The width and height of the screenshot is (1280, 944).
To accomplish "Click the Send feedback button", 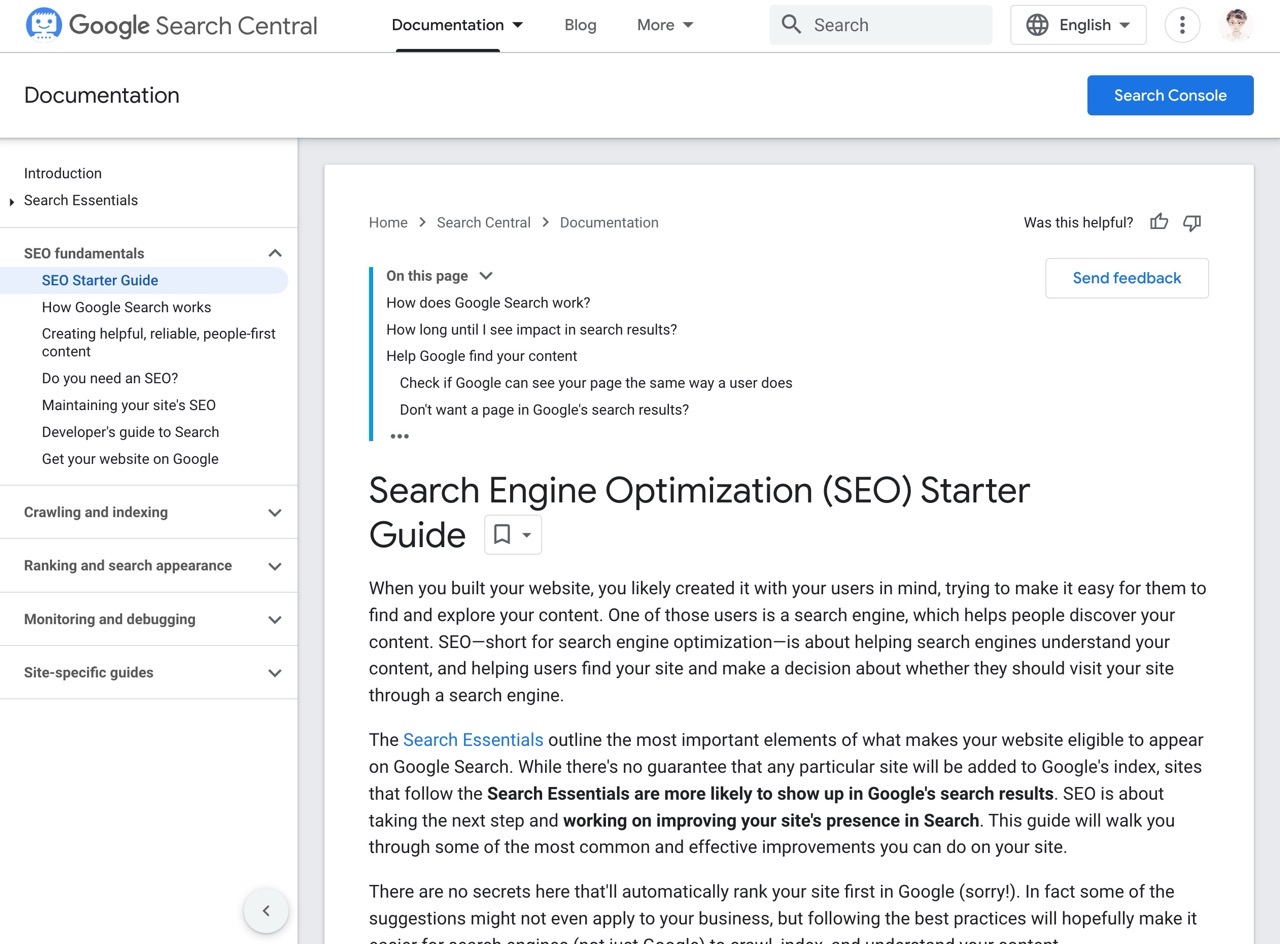I will pos(1127,278).
